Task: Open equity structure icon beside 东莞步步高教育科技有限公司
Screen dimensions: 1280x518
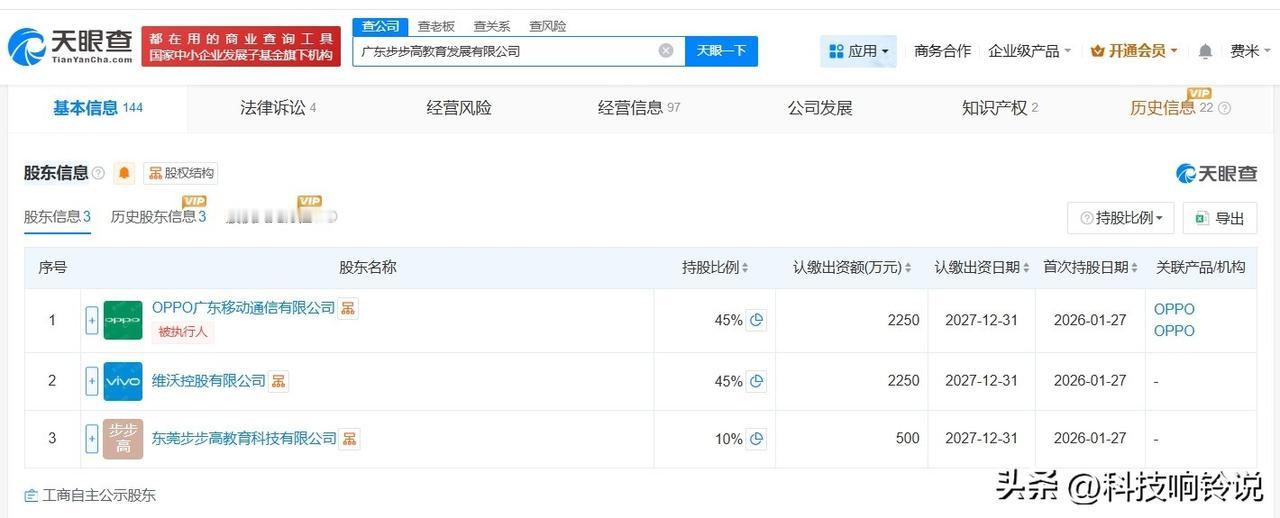Action: [349, 438]
